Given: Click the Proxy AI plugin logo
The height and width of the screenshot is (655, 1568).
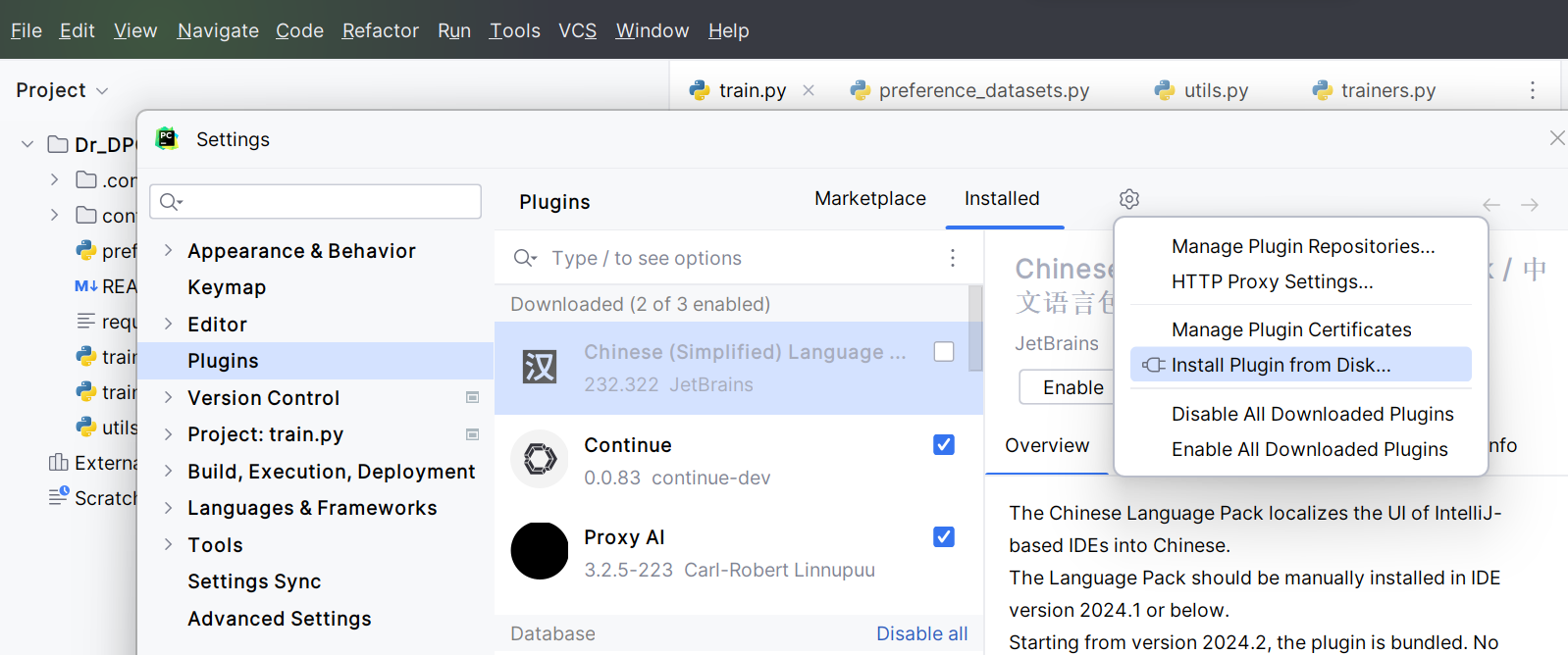Looking at the screenshot, I should pyautogui.click(x=540, y=551).
